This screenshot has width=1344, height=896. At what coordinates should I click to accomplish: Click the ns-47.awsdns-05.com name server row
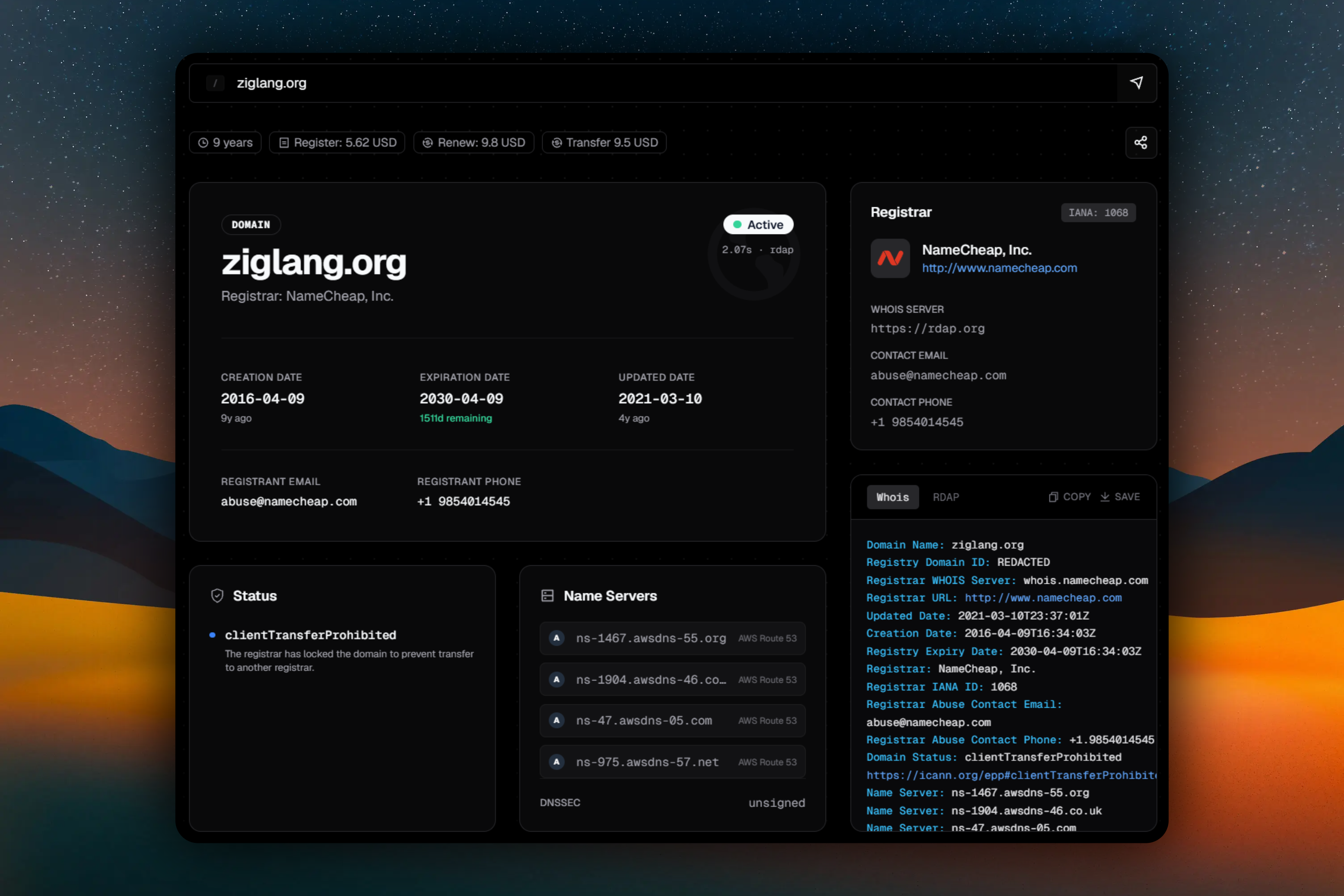[x=672, y=721]
